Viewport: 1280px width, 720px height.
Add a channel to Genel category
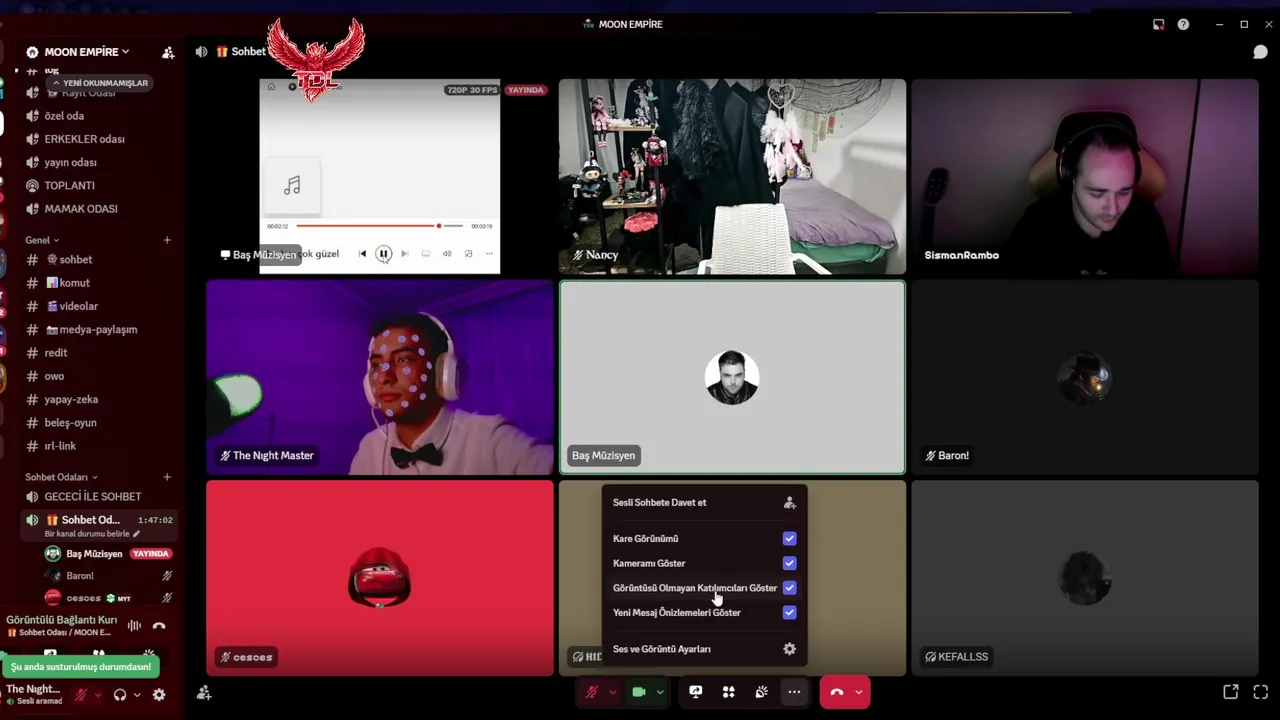click(x=167, y=240)
